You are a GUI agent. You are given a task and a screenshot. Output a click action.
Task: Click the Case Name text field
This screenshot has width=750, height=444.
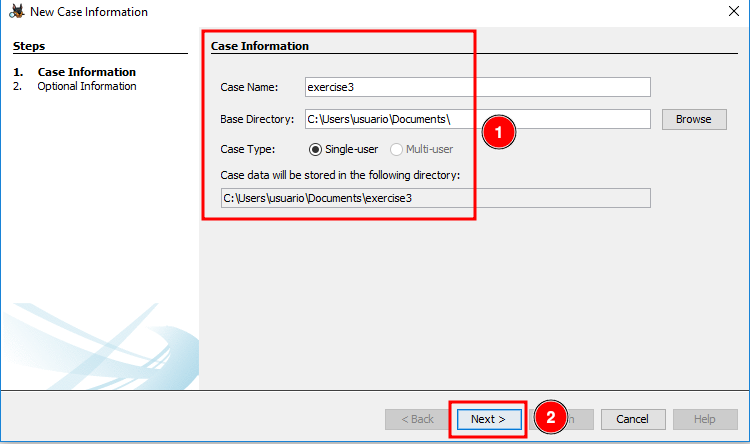477,87
